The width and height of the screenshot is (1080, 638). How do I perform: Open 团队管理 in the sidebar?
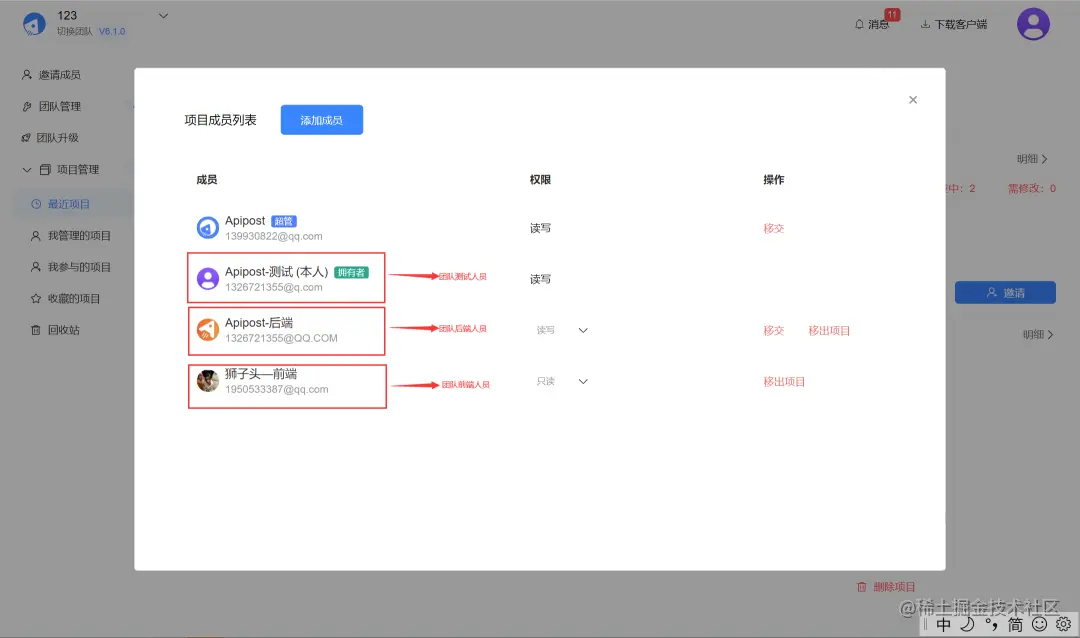pyautogui.click(x=51, y=106)
